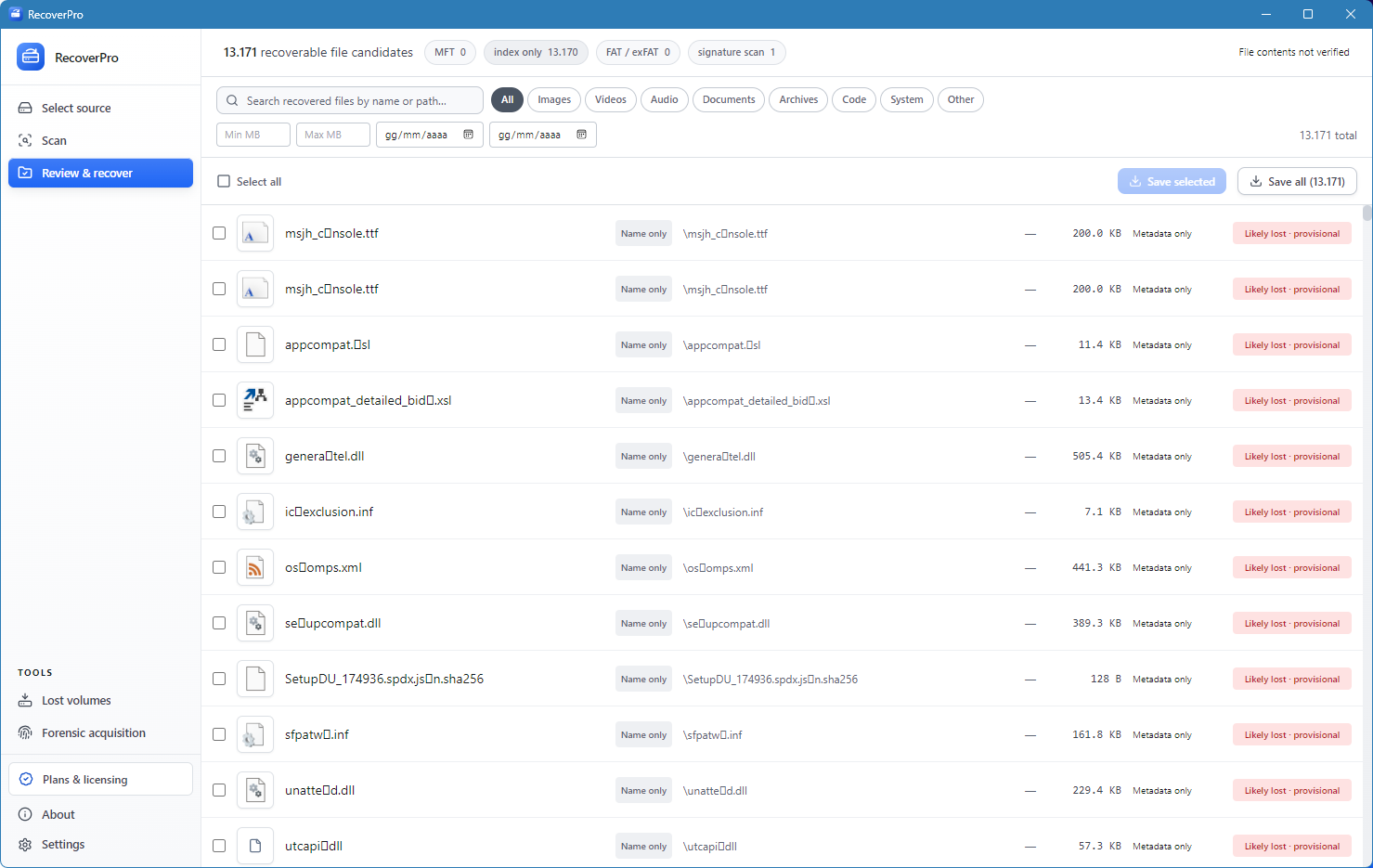
Task: Open the calendar picker of the second date filter
Action: coord(581,135)
